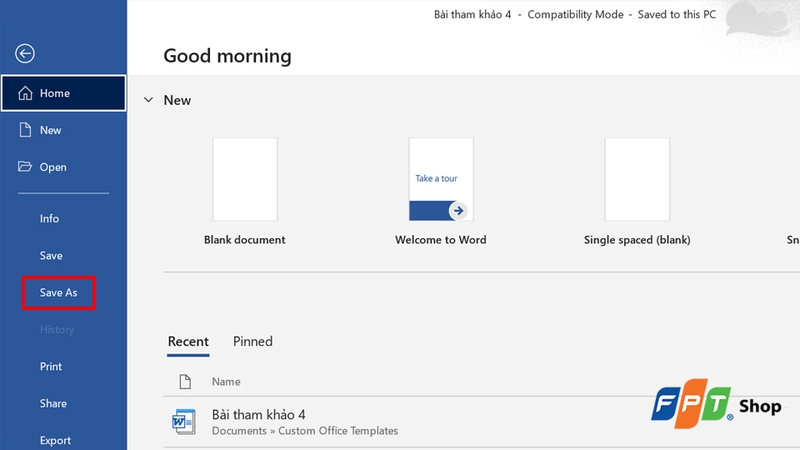The width and height of the screenshot is (800, 450).
Task: Sort the file list by Name column
Action: (226, 381)
